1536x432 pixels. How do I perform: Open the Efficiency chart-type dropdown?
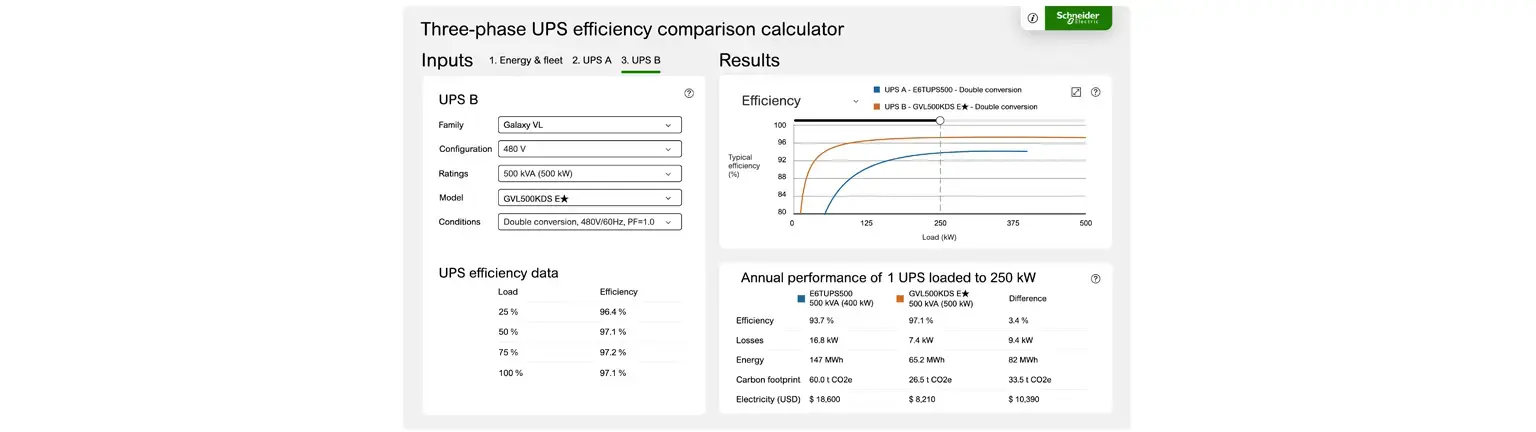click(x=801, y=101)
